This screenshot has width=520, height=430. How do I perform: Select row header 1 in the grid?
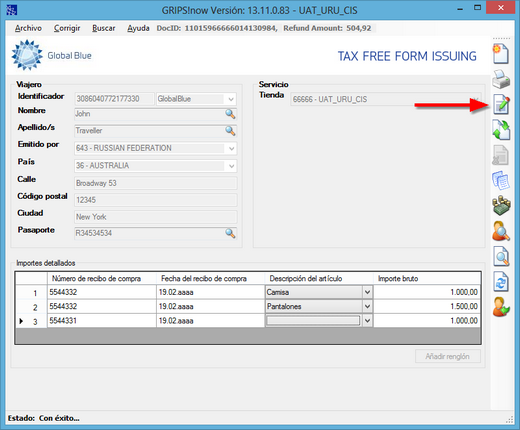[x=31, y=292]
